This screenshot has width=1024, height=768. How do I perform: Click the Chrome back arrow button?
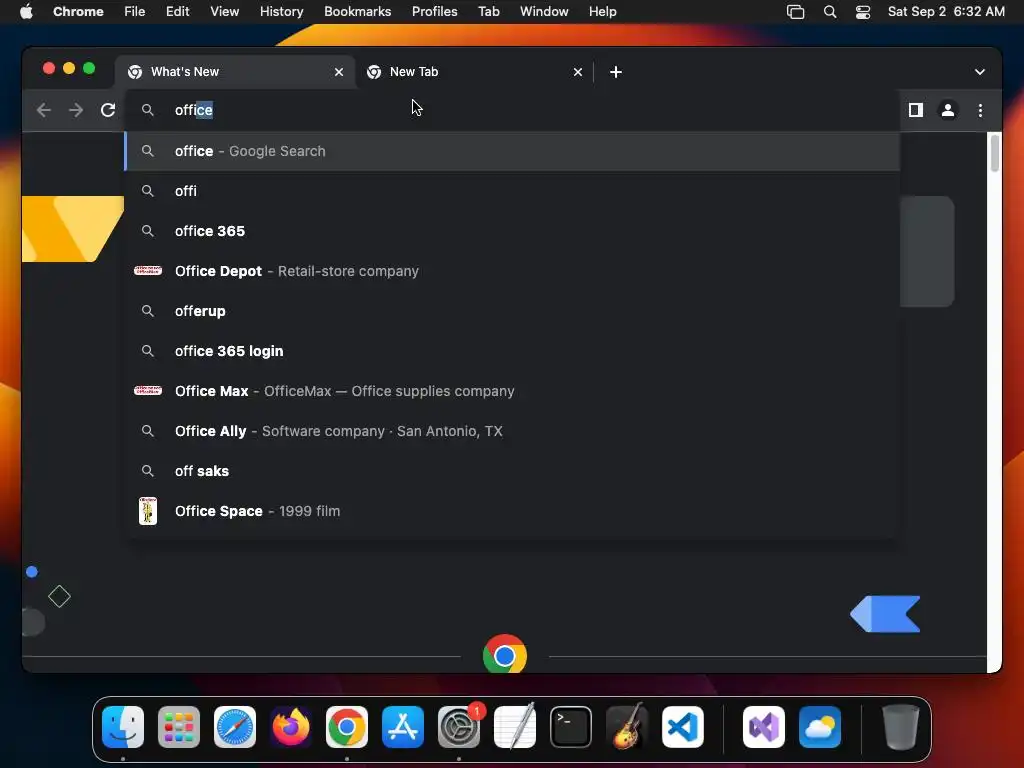pos(44,110)
